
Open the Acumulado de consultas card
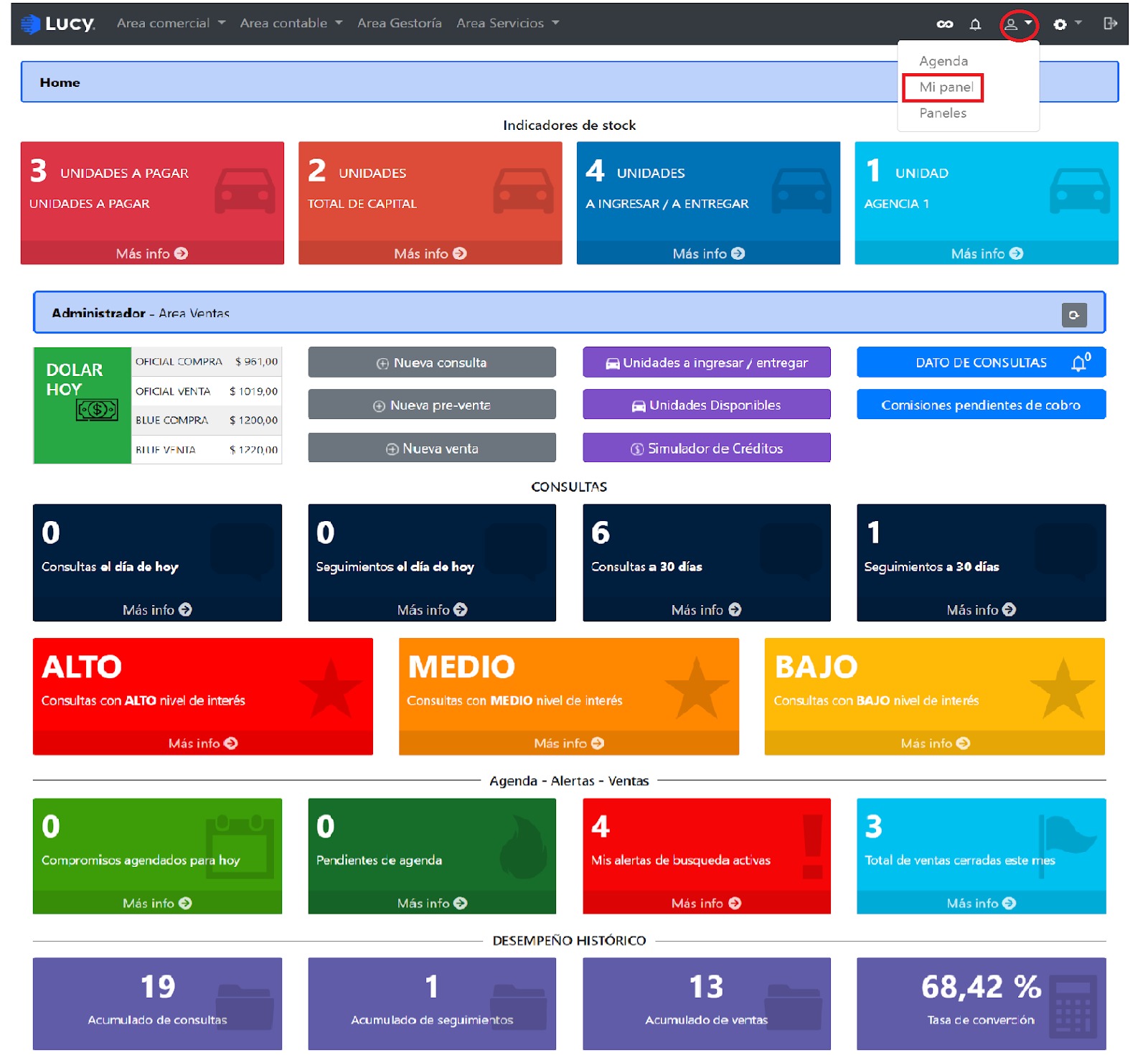pos(157,1003)
